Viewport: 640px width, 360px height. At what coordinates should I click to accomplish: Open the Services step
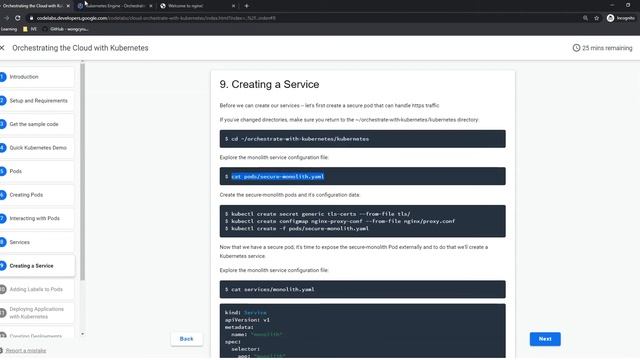click(x=37, y=242)
